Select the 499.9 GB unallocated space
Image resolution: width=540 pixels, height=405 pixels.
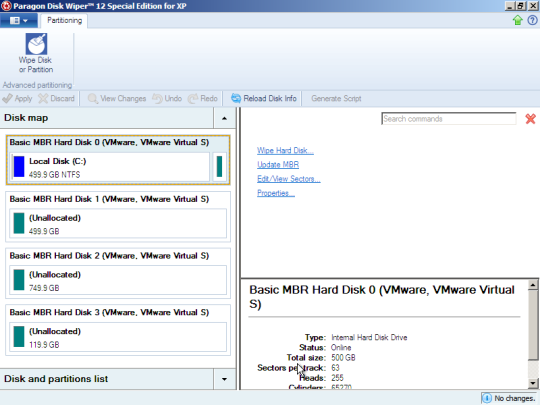(118, 224)
